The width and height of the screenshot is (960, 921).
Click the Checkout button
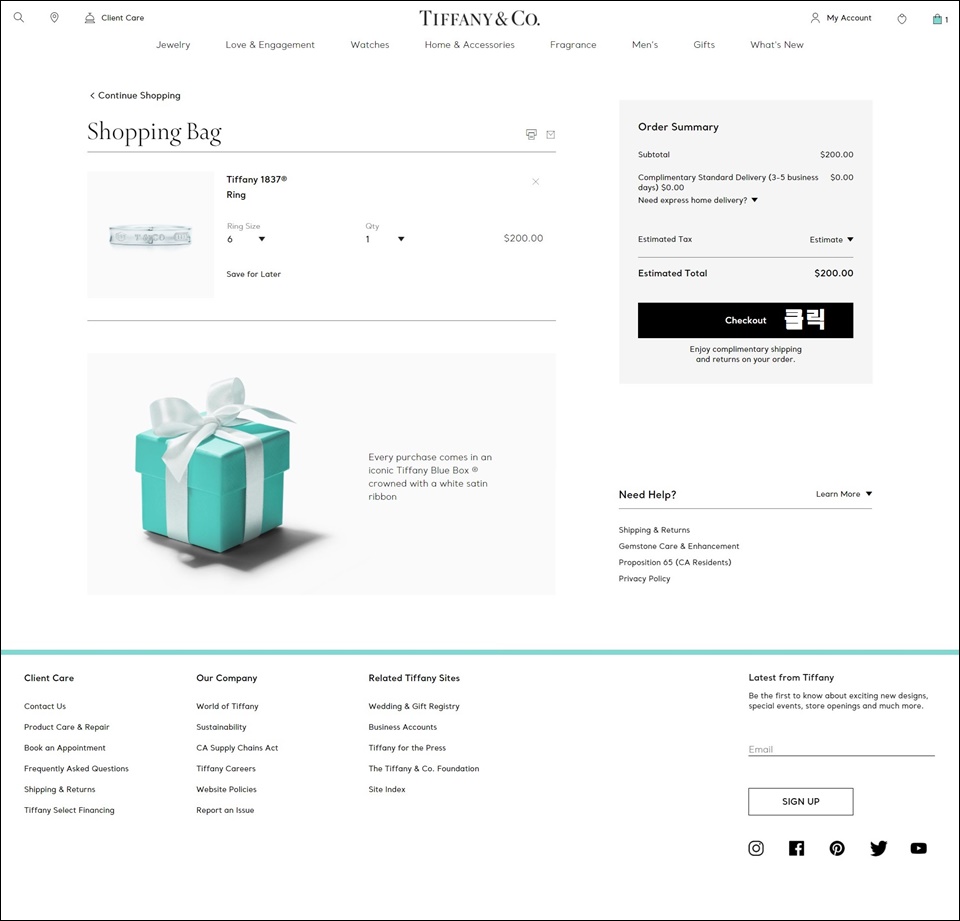746,320
